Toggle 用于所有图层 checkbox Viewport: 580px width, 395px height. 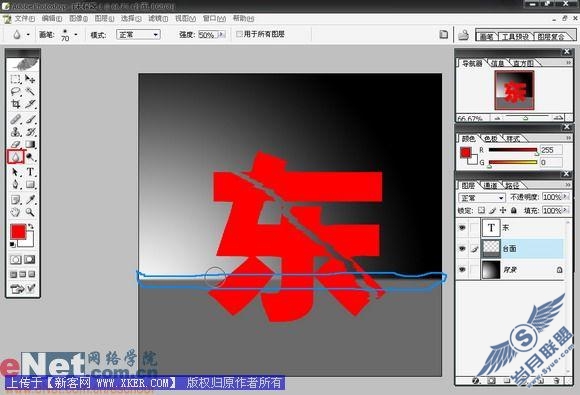[239, 34]
